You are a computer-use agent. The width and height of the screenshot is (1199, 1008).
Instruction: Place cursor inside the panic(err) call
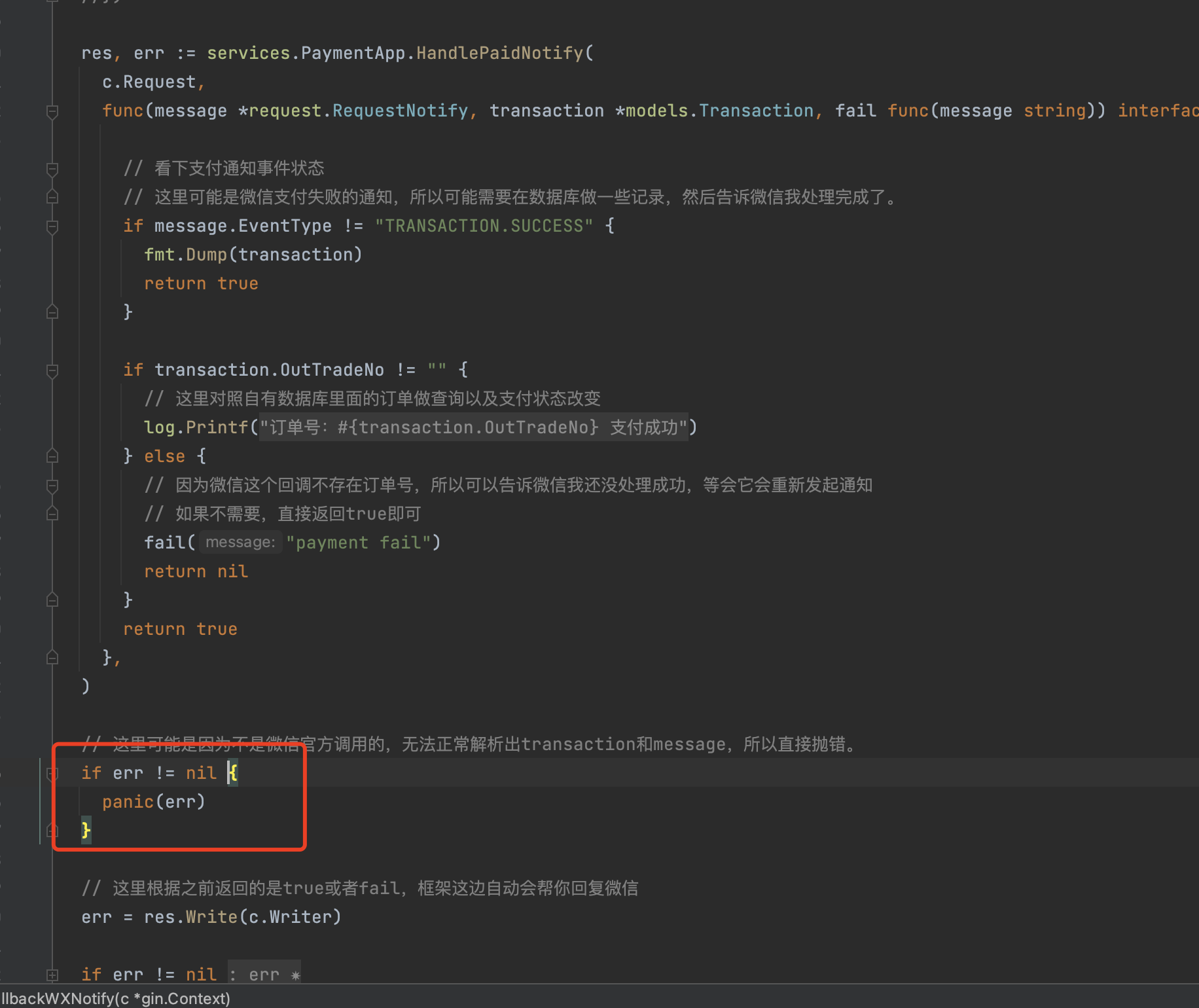(x=154, y=801)
